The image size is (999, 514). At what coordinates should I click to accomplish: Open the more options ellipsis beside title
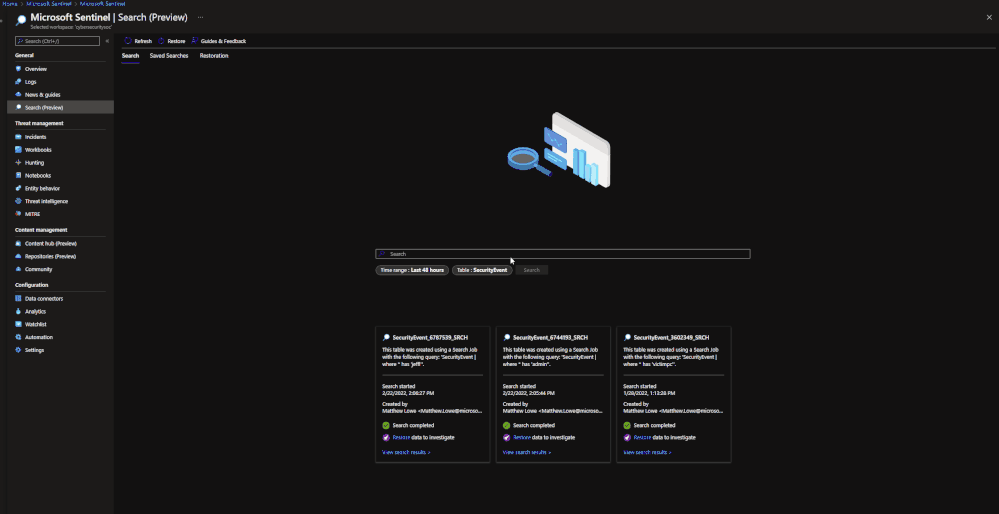(x=200, y=17)
